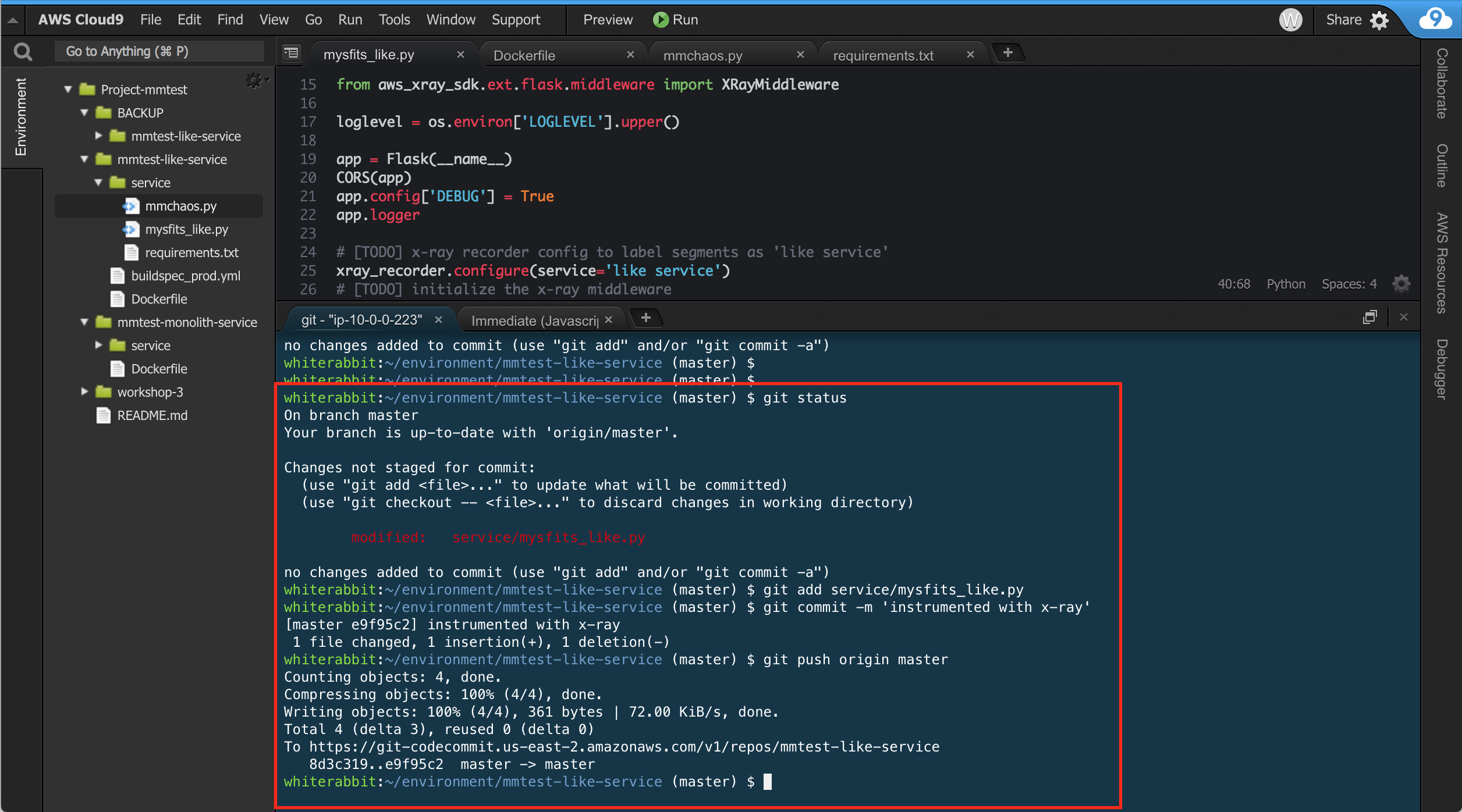Open the Python language mode selector
Screen dimensions: 1462x812
point(1286,284)
